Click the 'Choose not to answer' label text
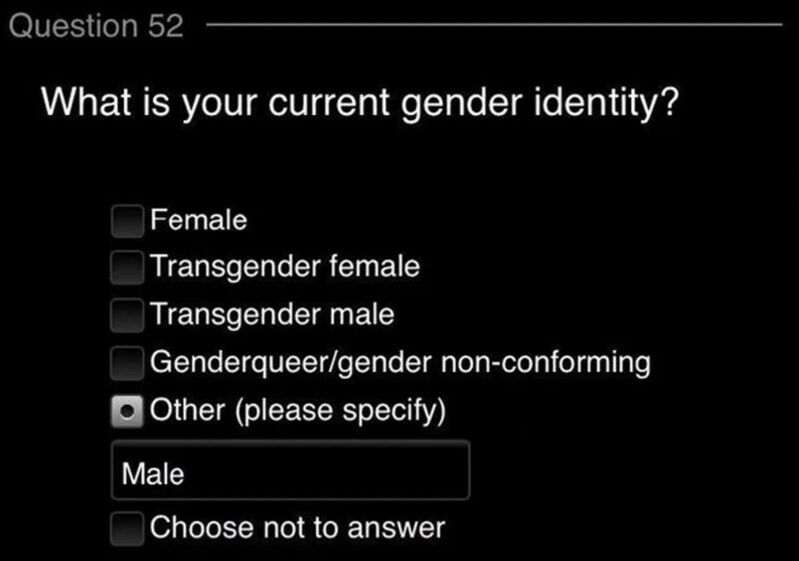The image size is (799, 561). 298,527
